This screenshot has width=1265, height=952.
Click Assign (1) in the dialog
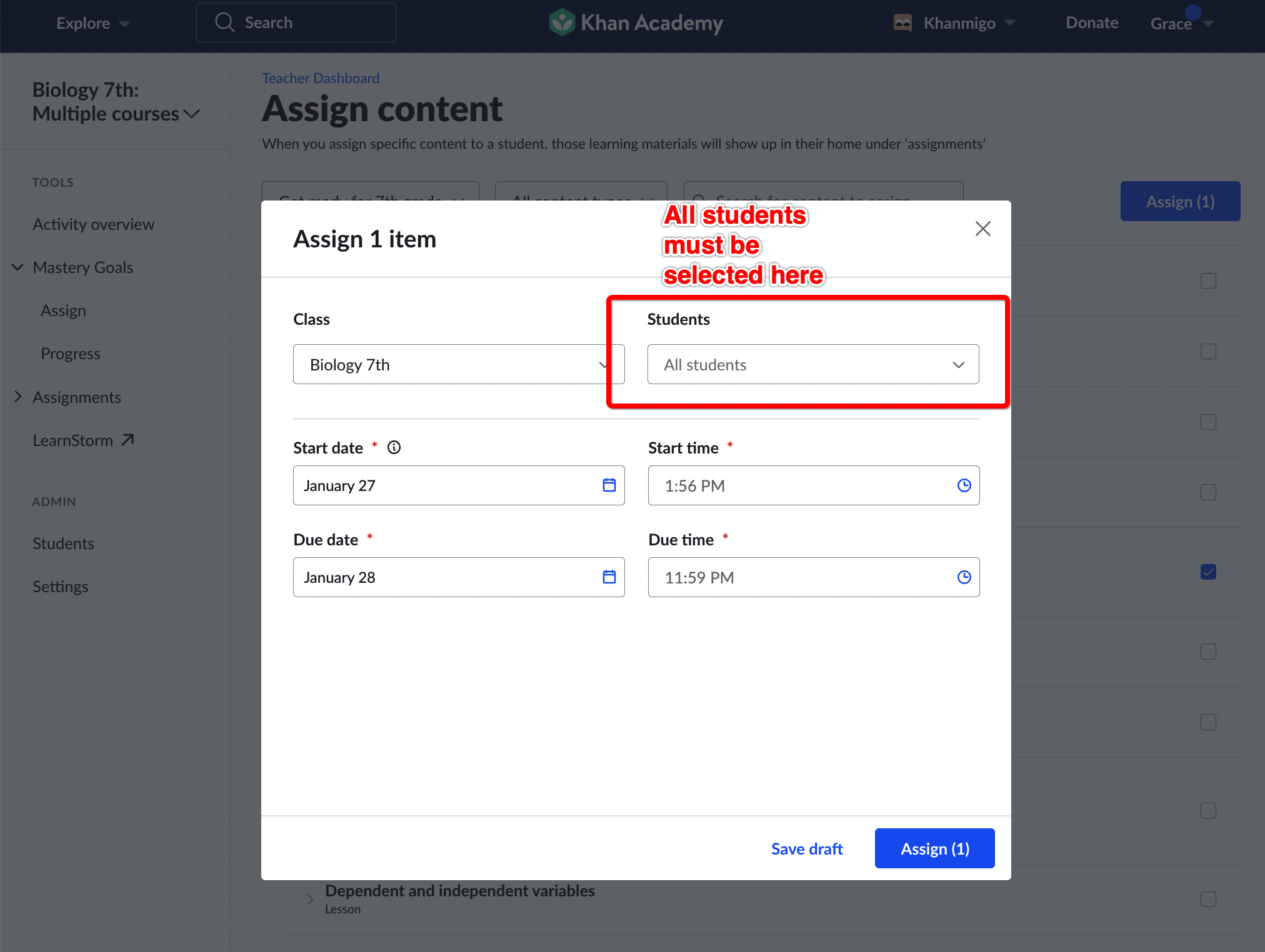[x=934, y=848]
